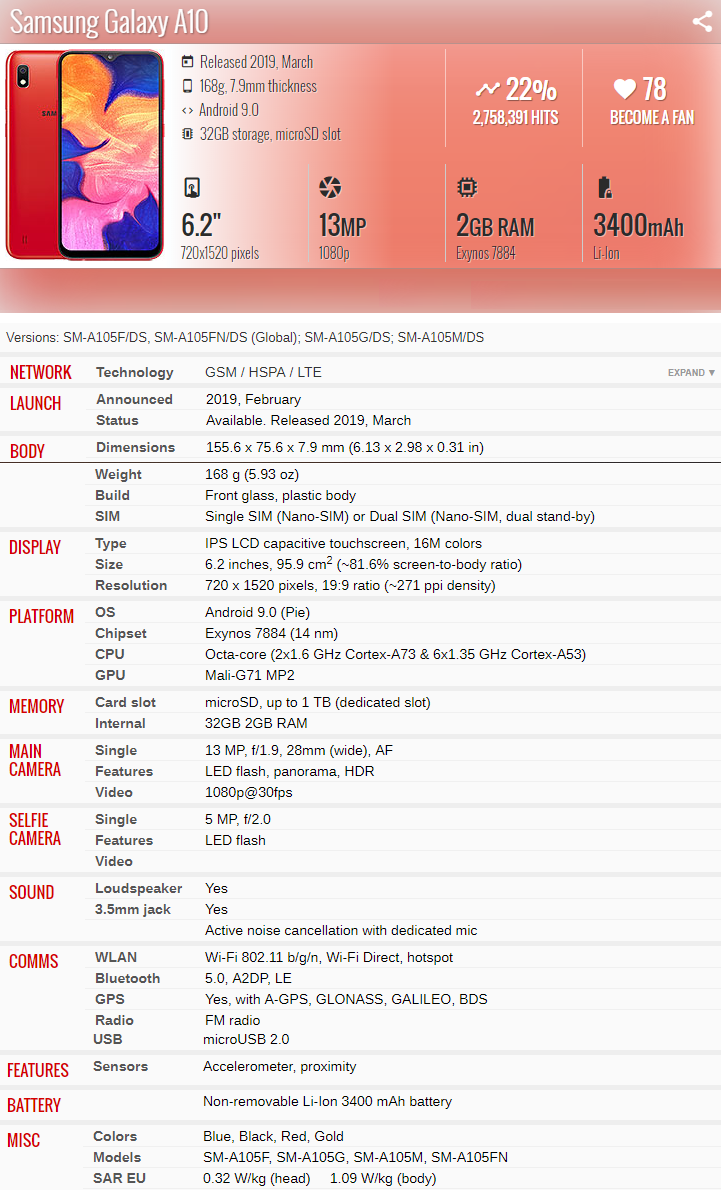The width and height of the screenshot is (721, 1198).
Task: Click the chip icon beside 32GB storage
Action: 187,134
